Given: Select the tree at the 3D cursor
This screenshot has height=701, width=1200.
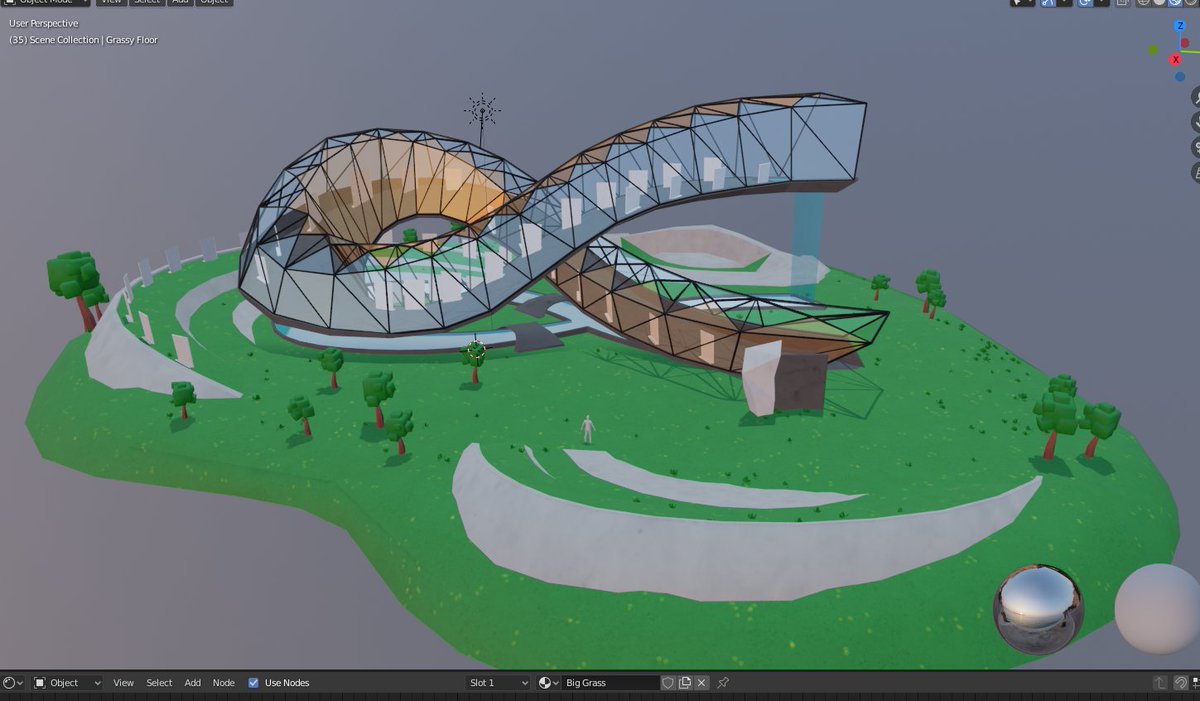Looking at the screenshot, I should point(476,361).
